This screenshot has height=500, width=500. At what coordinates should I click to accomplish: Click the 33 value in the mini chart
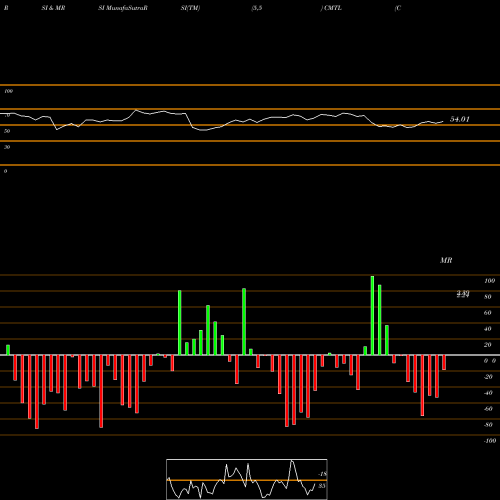click(x=322, y=486)
